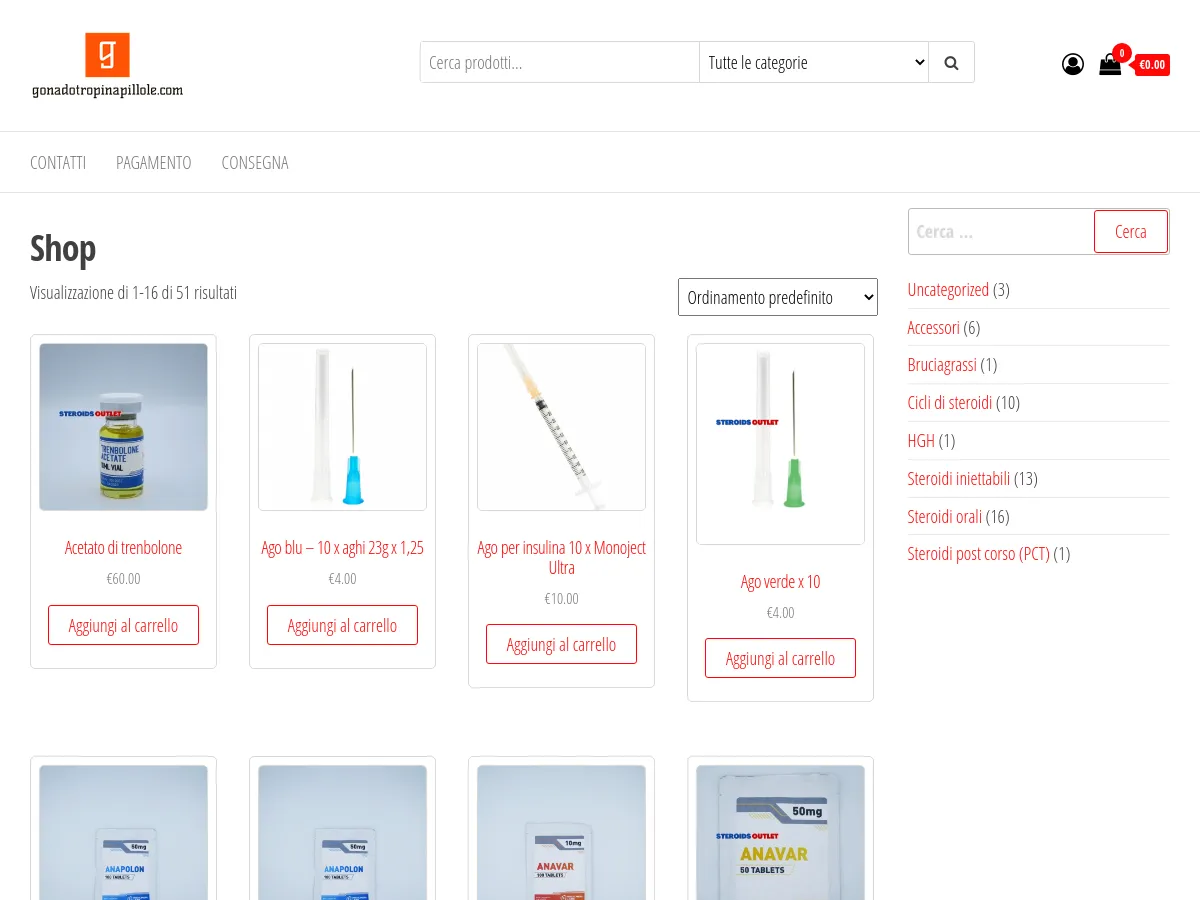The image size is (1200, 900).
Task: Open the shopping cart bag icon
Action: (1110, 65)
